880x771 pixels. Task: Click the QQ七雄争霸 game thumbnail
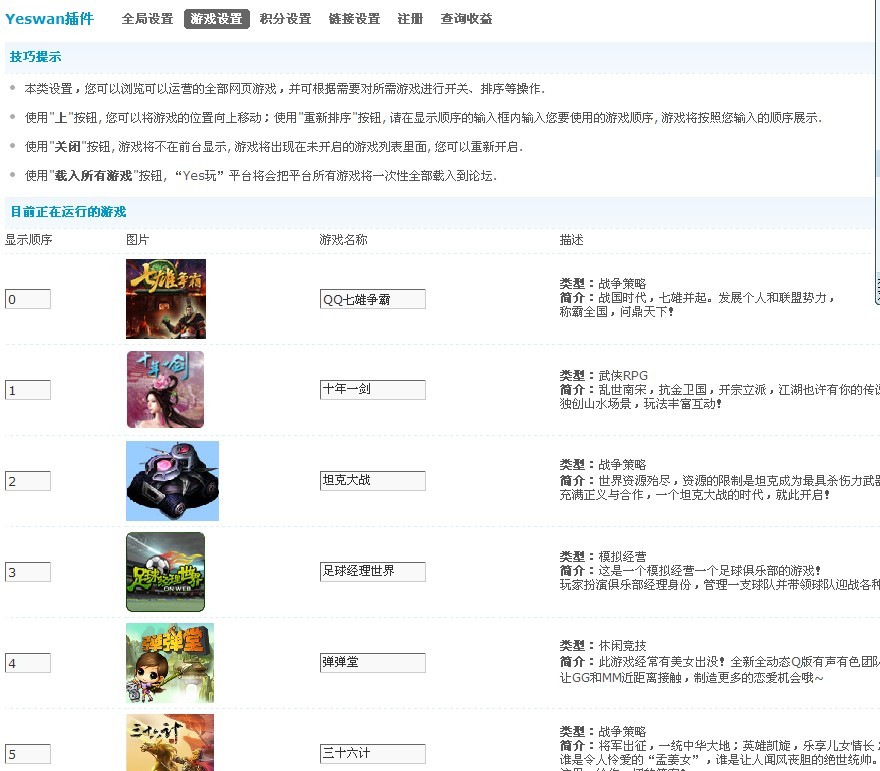tap(166, 299)
